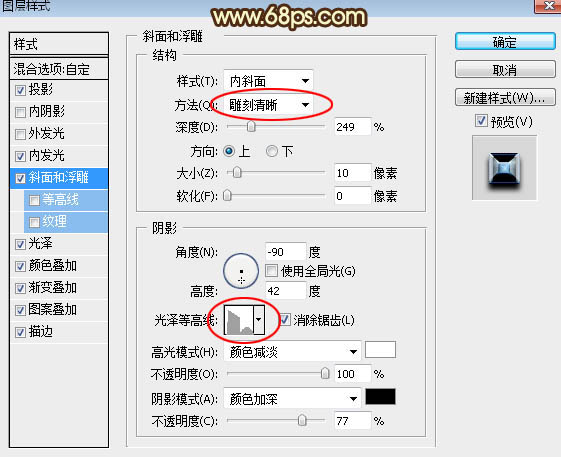Enable the 外发光 outer glow checkbox

click(x=20, y=134)
